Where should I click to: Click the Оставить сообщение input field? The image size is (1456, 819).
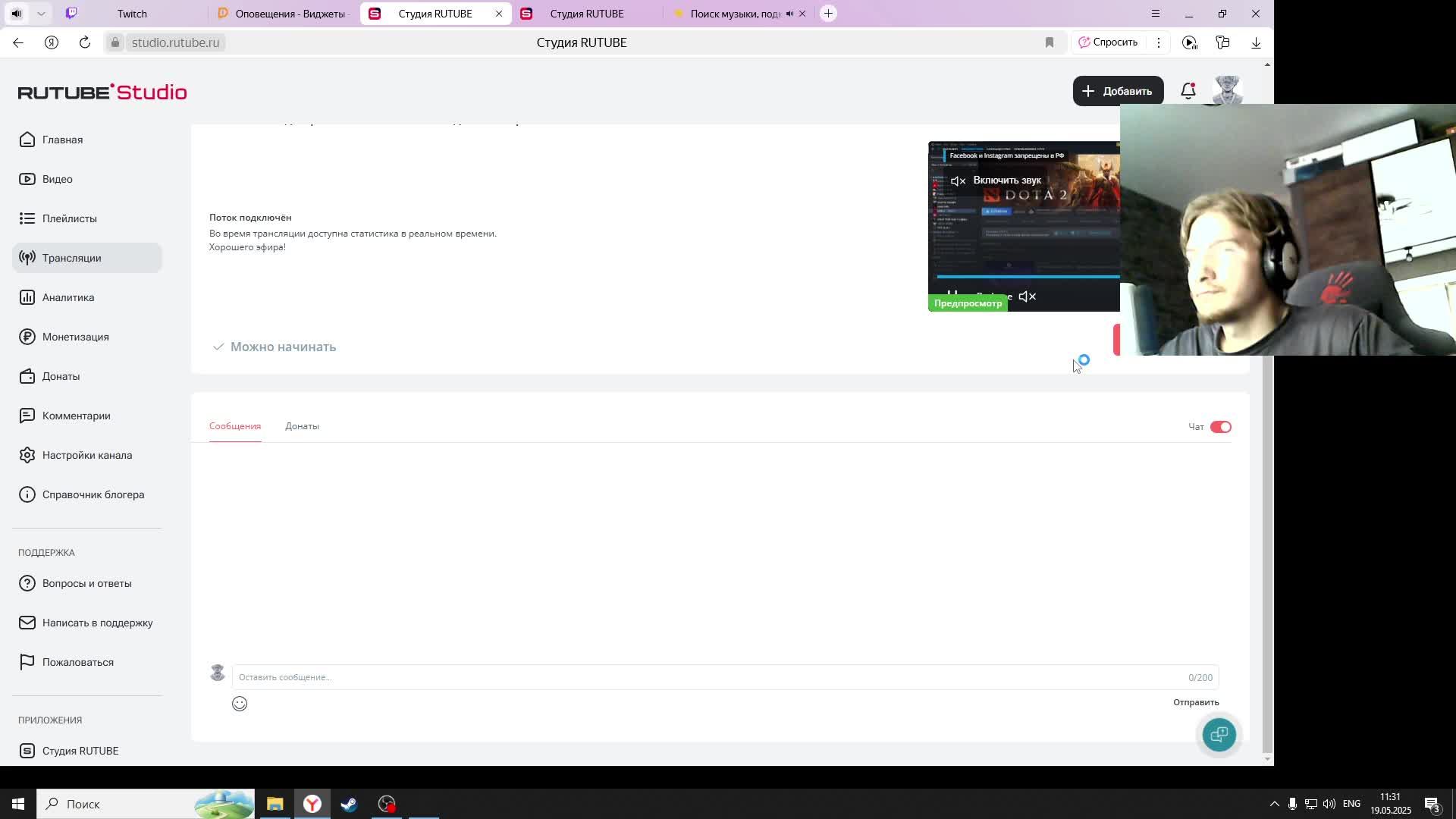[x=682, y=677]
